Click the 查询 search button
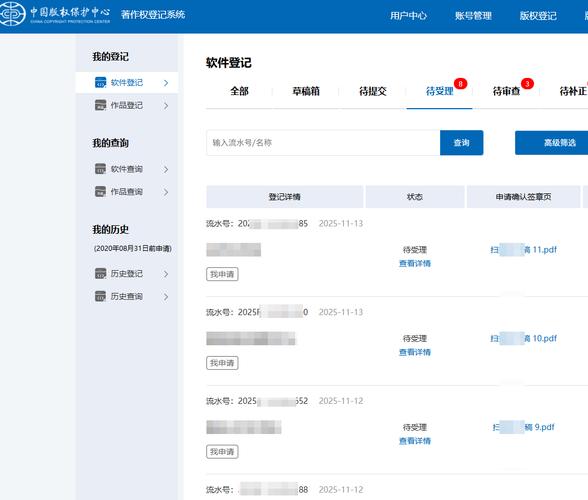 tap(462, 143)
